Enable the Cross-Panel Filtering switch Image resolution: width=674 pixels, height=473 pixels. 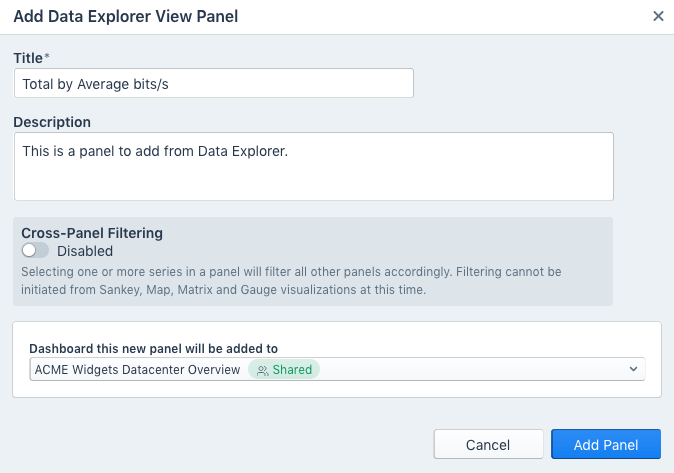[x=35, y=251]
